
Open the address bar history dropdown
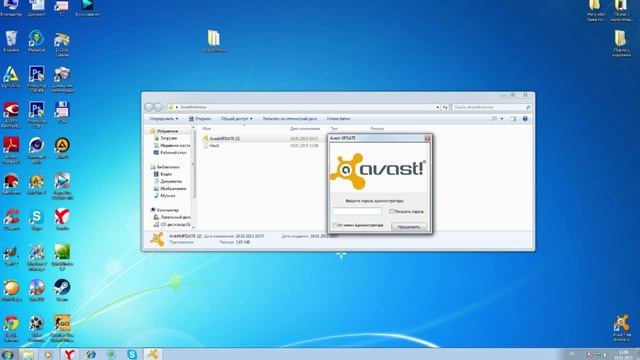(437, 107)
